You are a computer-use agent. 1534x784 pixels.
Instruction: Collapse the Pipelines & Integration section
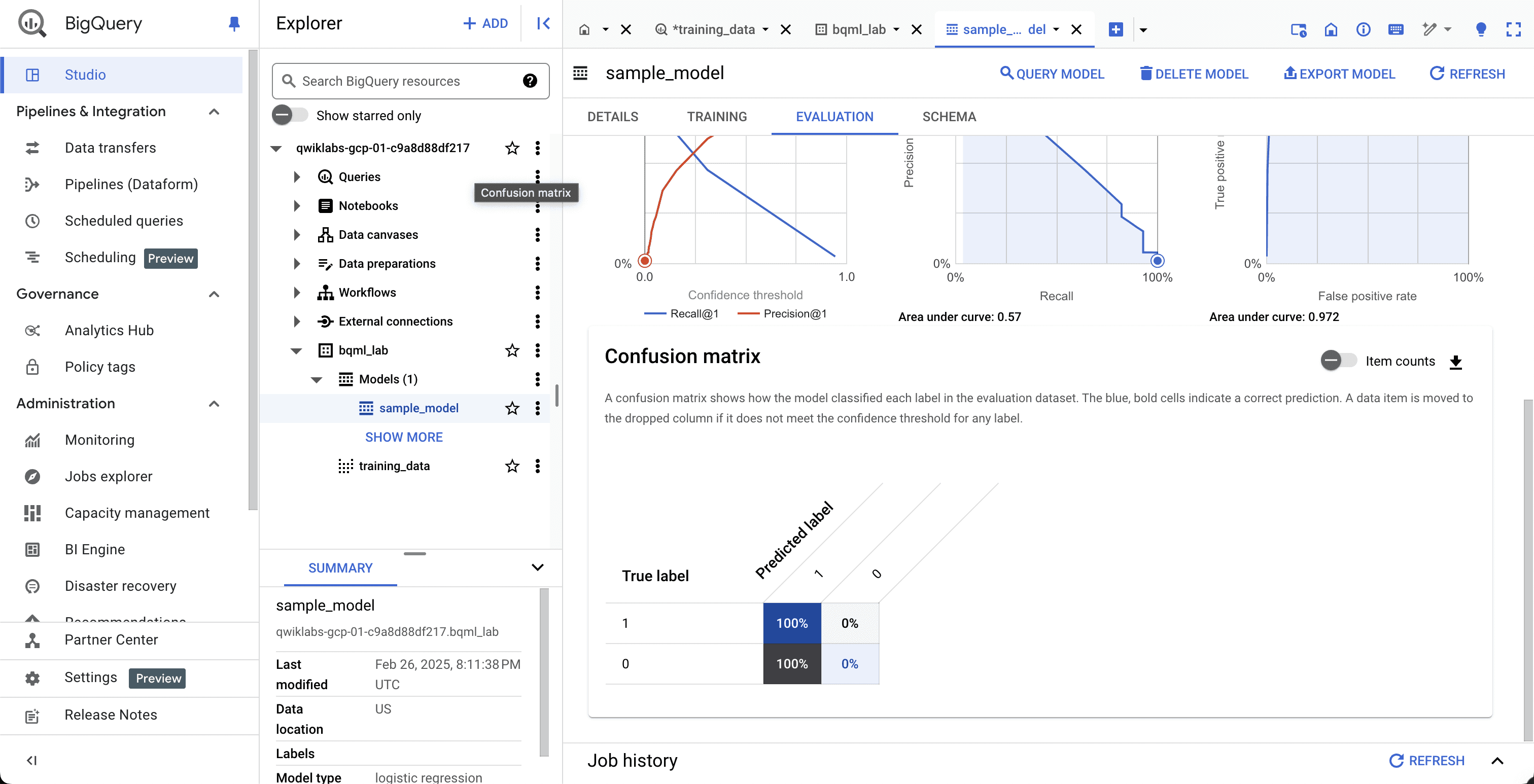click(215, 112)
